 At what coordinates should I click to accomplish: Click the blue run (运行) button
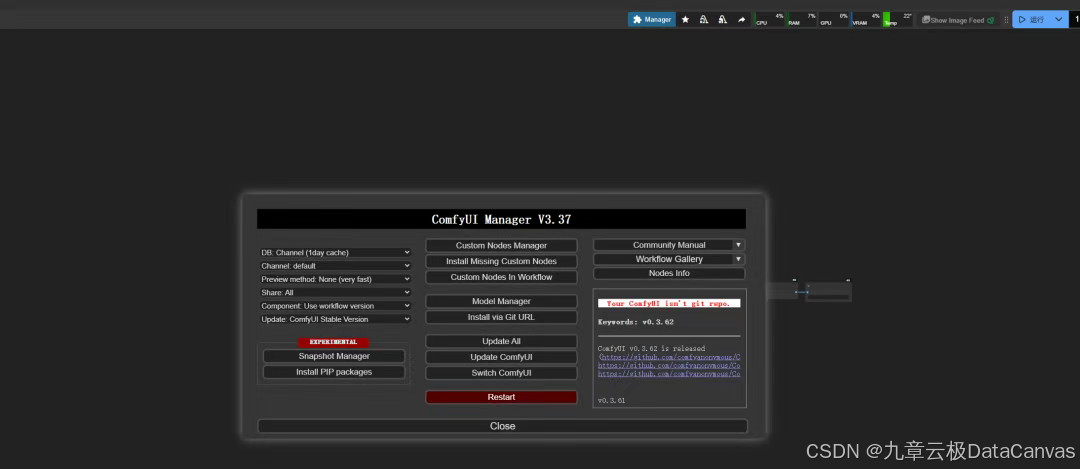1030,19
